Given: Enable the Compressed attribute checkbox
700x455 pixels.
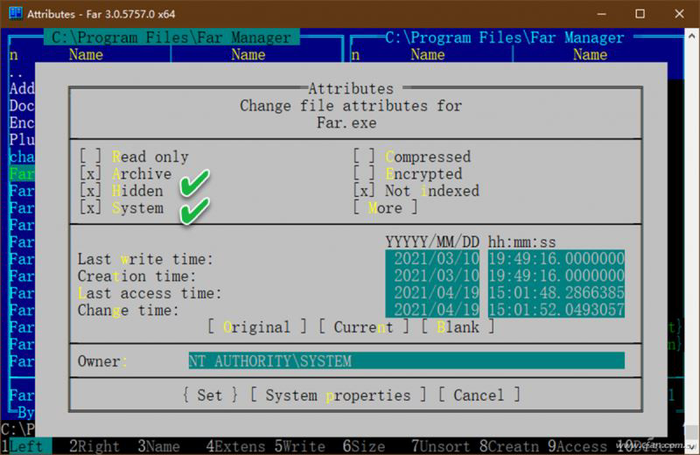Looking at the screenshot, I should (x=364, y=157).
